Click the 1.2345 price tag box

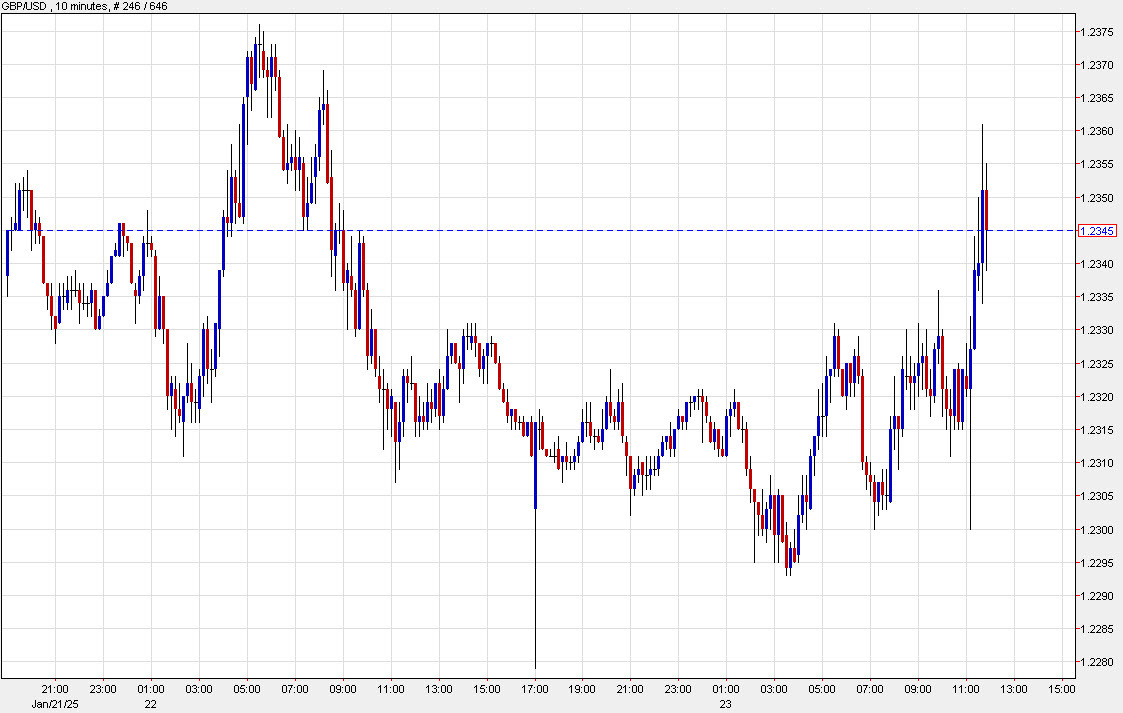[x=1096, y=230]
